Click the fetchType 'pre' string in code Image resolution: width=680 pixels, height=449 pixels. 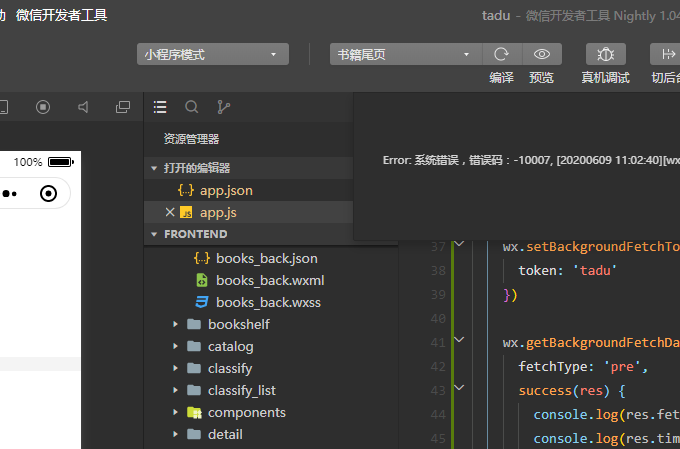pos(622,367)
